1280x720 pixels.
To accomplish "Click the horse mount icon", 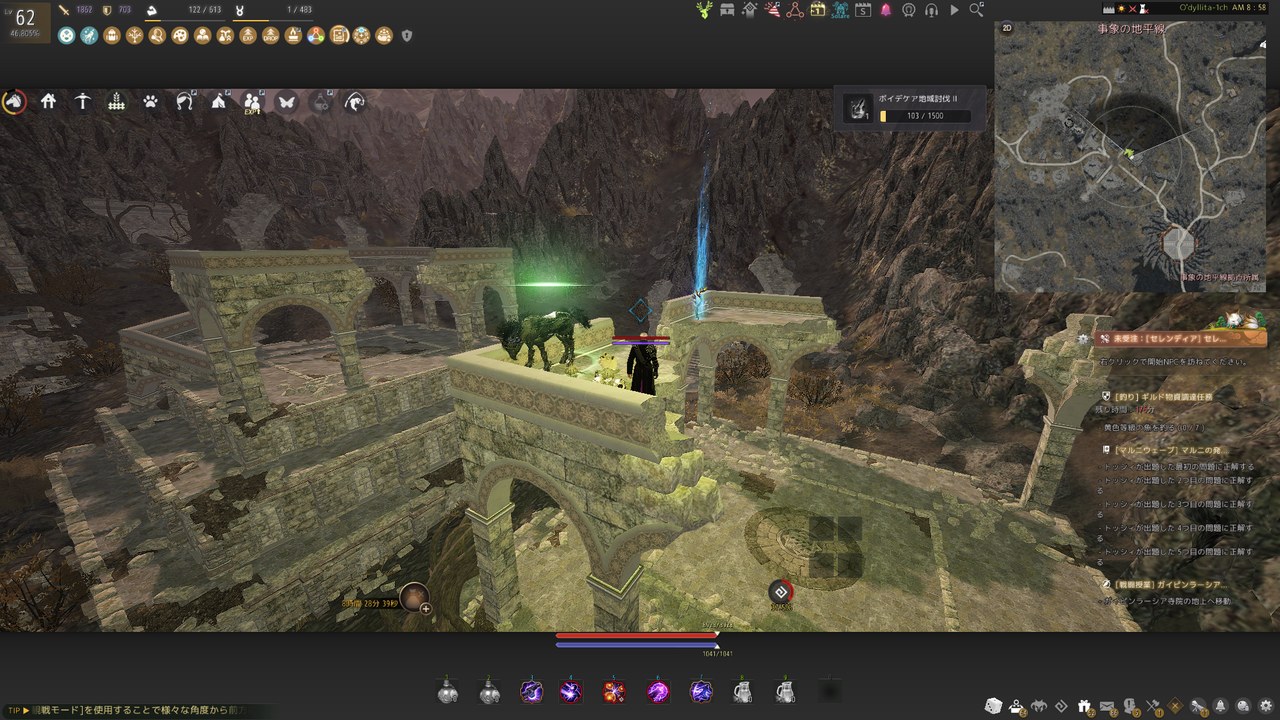I will coord(15,101).
